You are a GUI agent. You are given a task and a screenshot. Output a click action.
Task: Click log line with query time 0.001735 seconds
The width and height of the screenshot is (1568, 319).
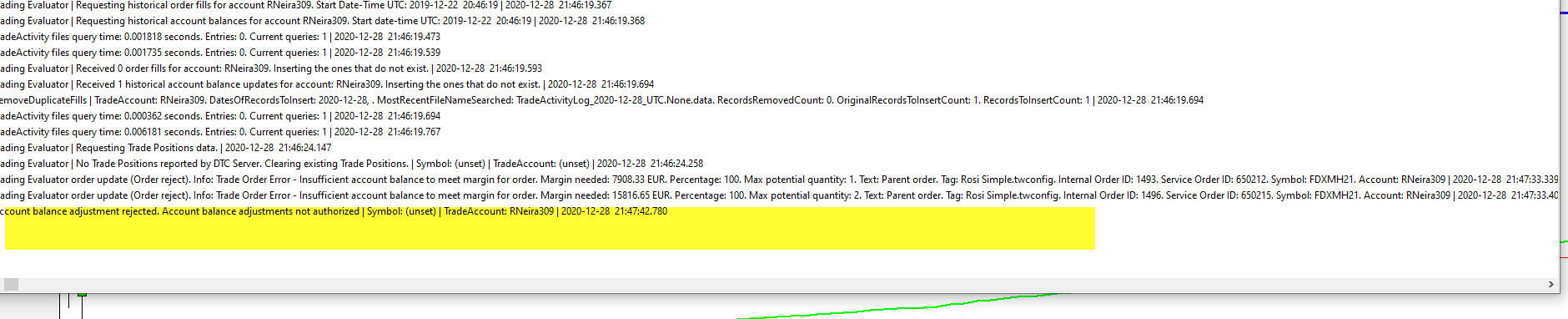coord(220,53)
